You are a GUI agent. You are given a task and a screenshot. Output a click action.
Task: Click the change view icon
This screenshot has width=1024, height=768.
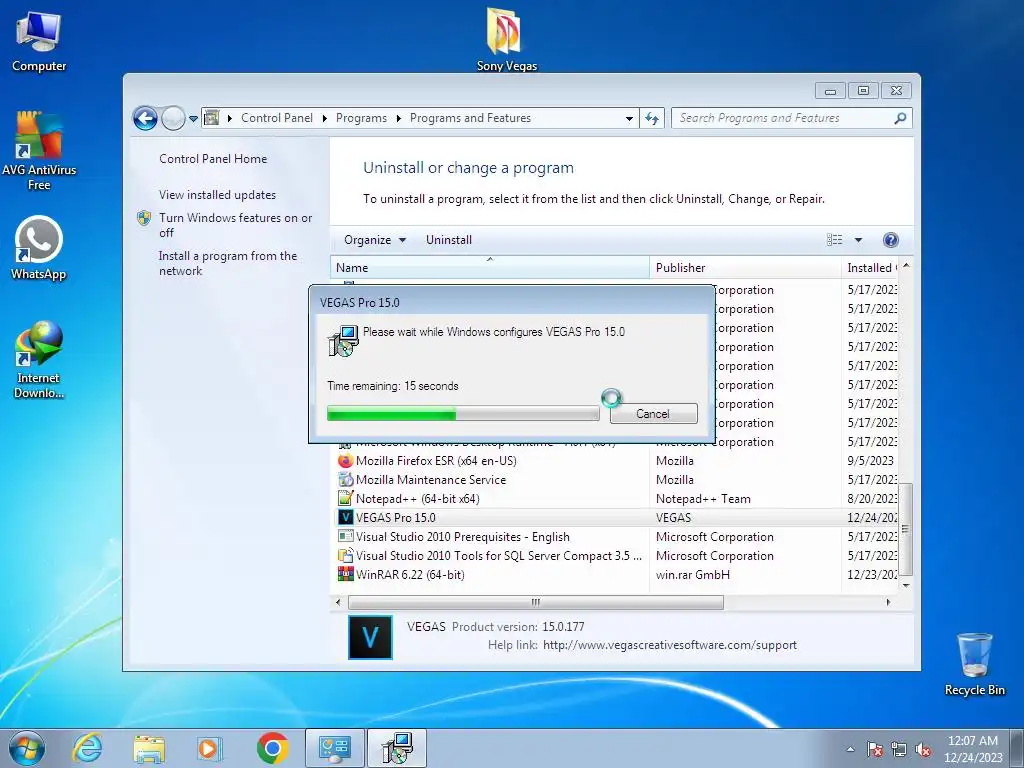click(x=835, y=240)
